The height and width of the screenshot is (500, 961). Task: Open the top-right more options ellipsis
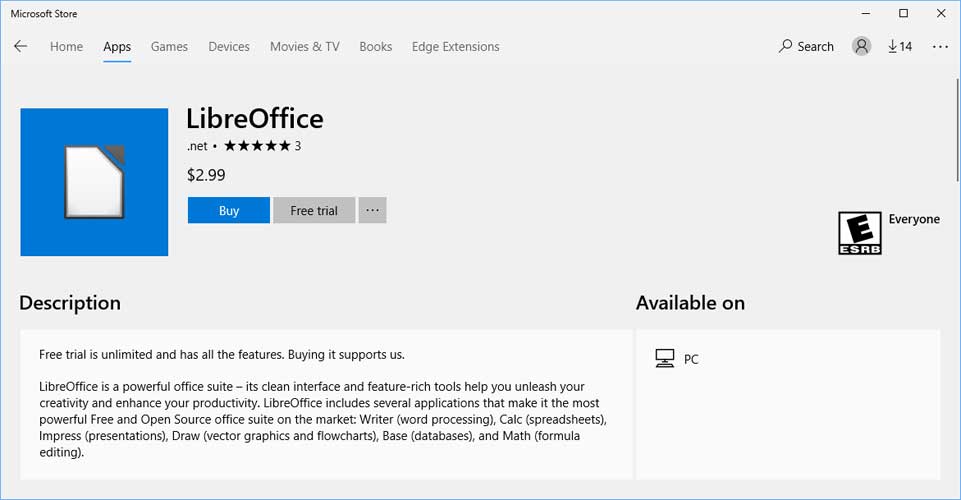(x=940, y=47)
